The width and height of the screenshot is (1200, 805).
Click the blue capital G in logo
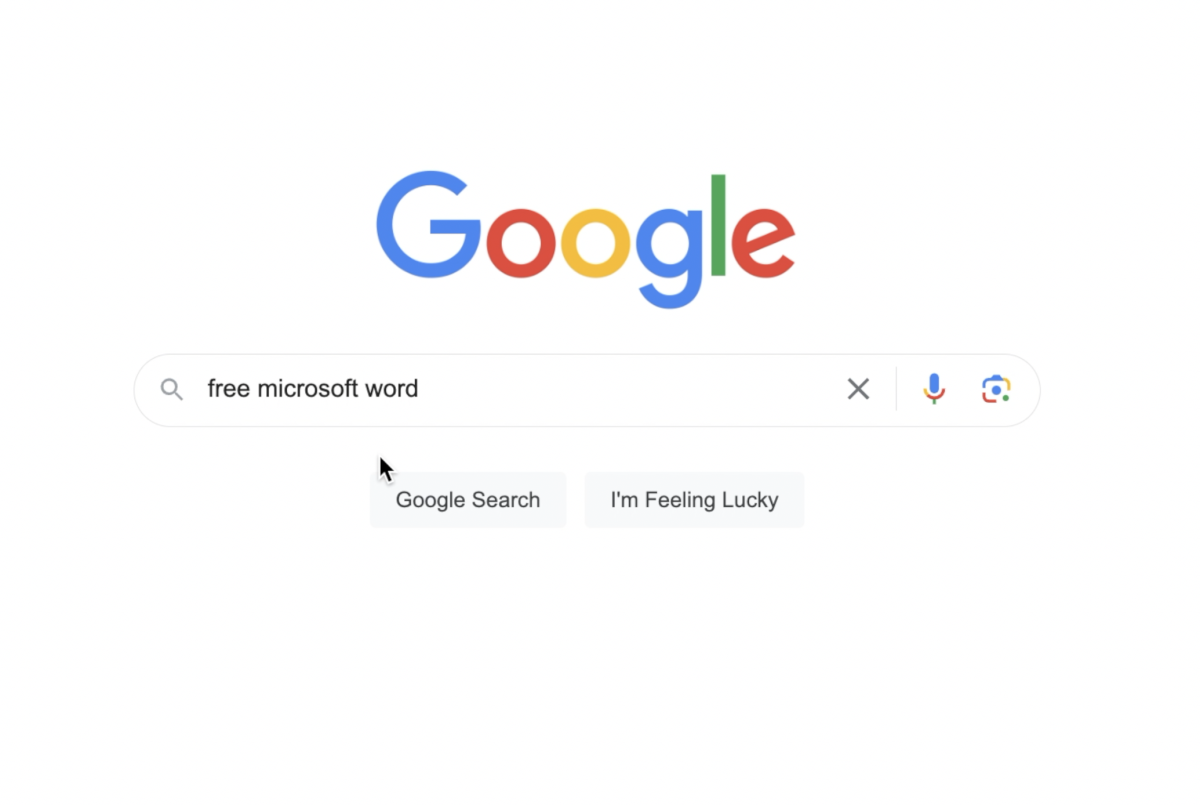coord(429,225)
